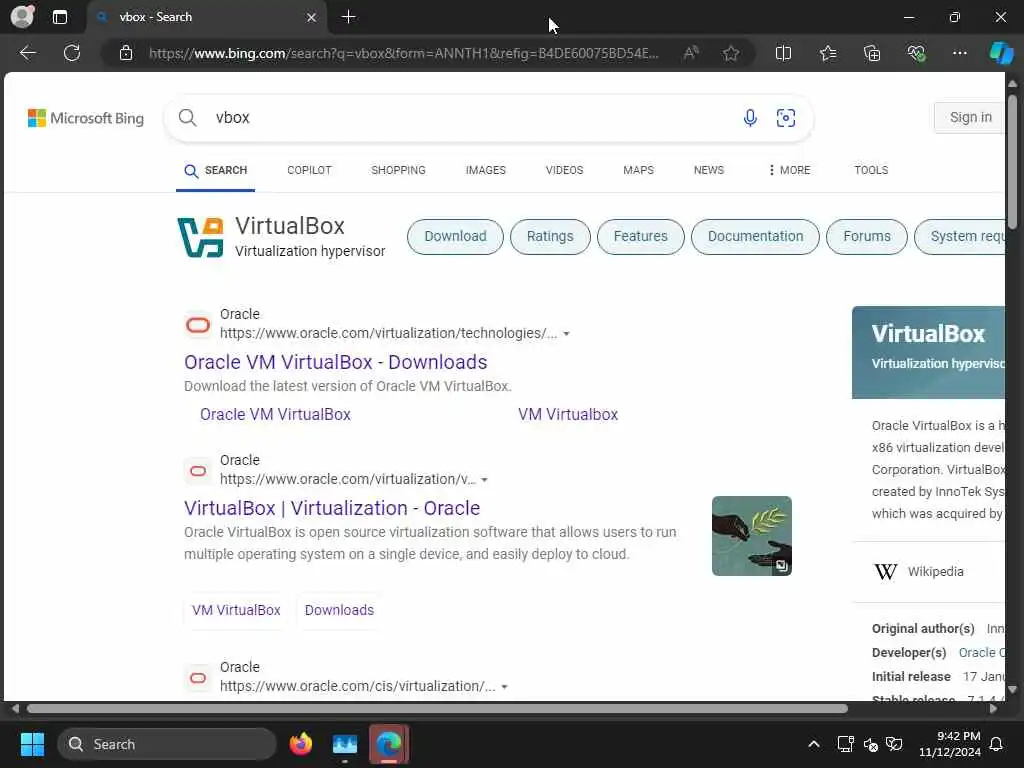
Task: Expand dropdown beside oracle.com/cis/virtualization URL
Action: (x=504, y=687)
